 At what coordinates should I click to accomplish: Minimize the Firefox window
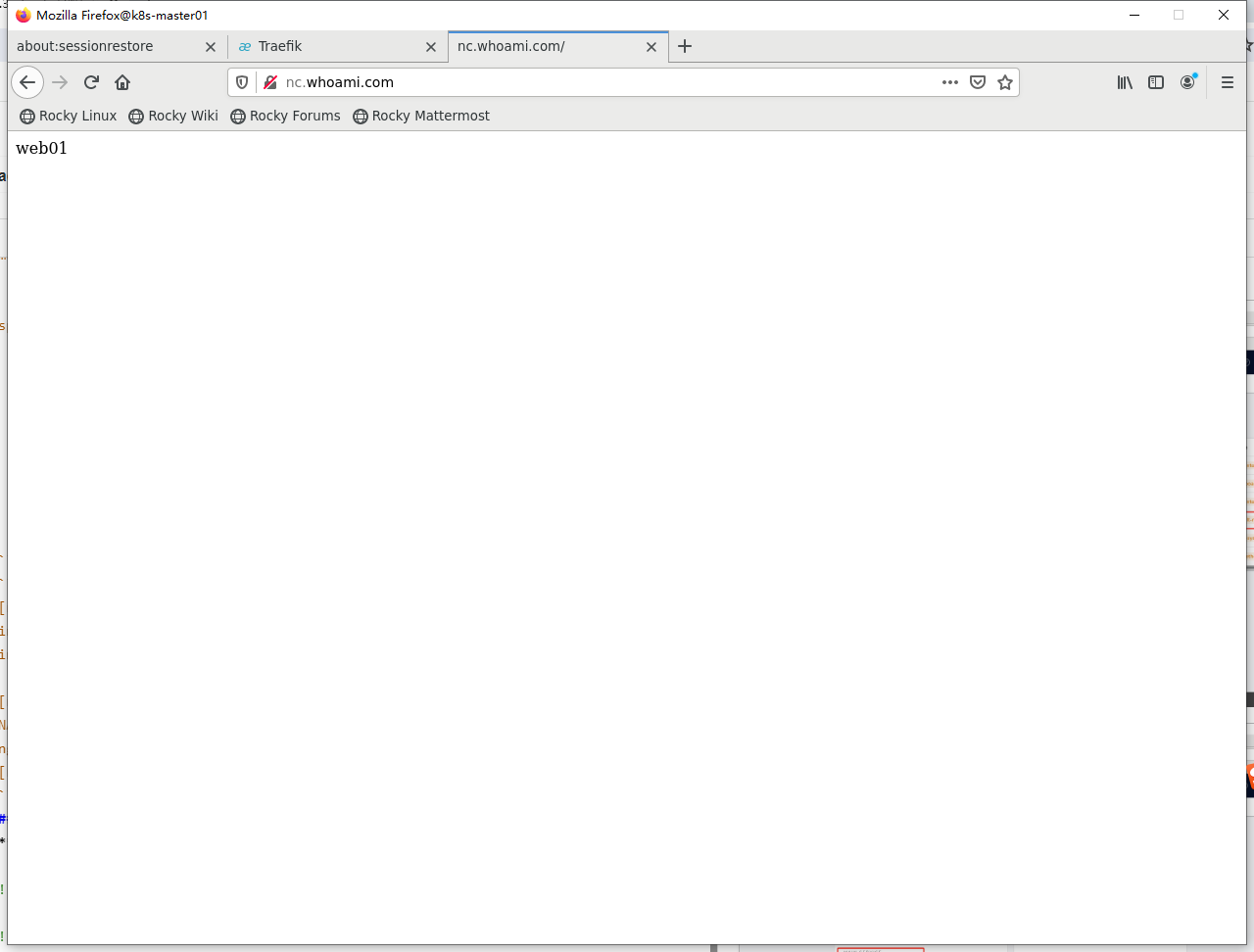(x=1134, y=15)
